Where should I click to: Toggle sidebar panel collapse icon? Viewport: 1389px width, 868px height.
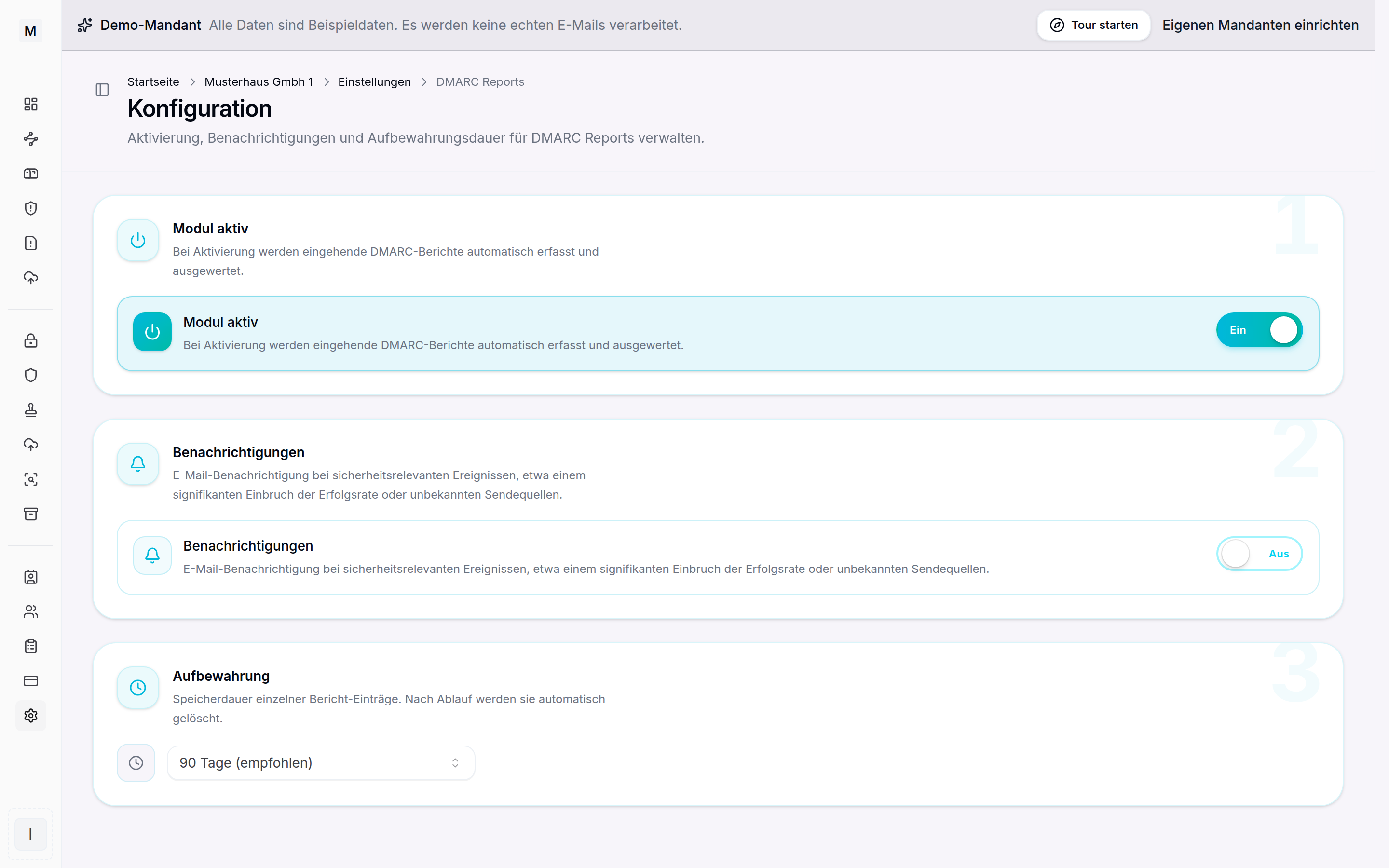[x=102, y=90]
